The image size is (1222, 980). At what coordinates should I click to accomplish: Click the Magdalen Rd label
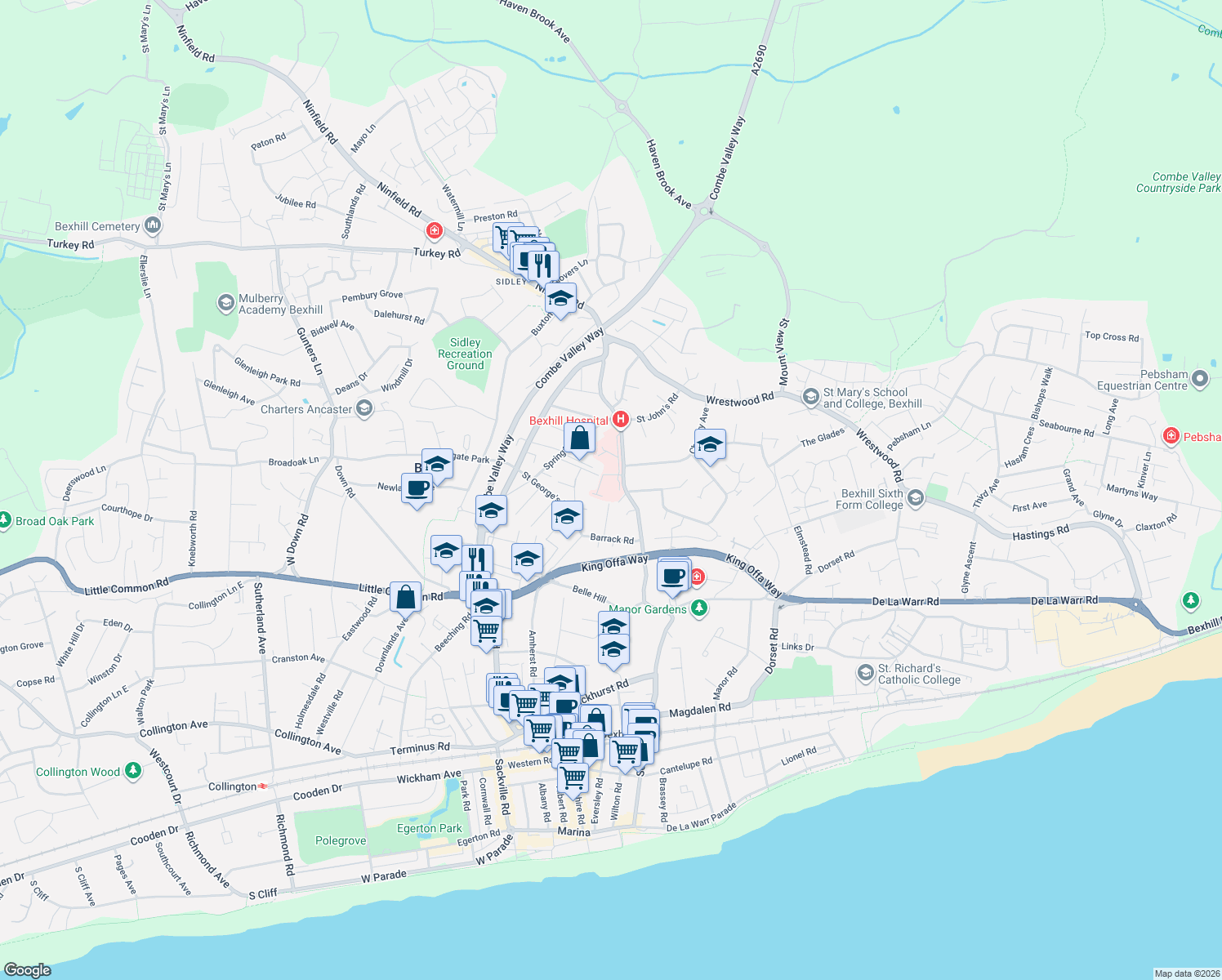tap(700, 710)
